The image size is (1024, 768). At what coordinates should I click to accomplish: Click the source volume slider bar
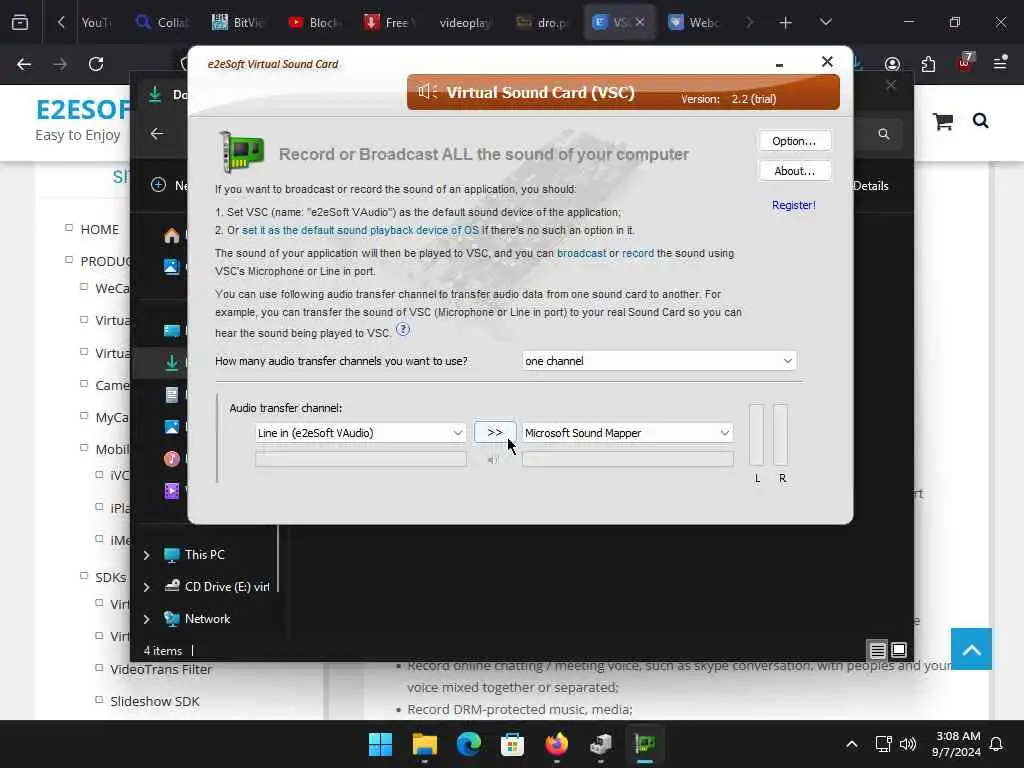[360, 460]
